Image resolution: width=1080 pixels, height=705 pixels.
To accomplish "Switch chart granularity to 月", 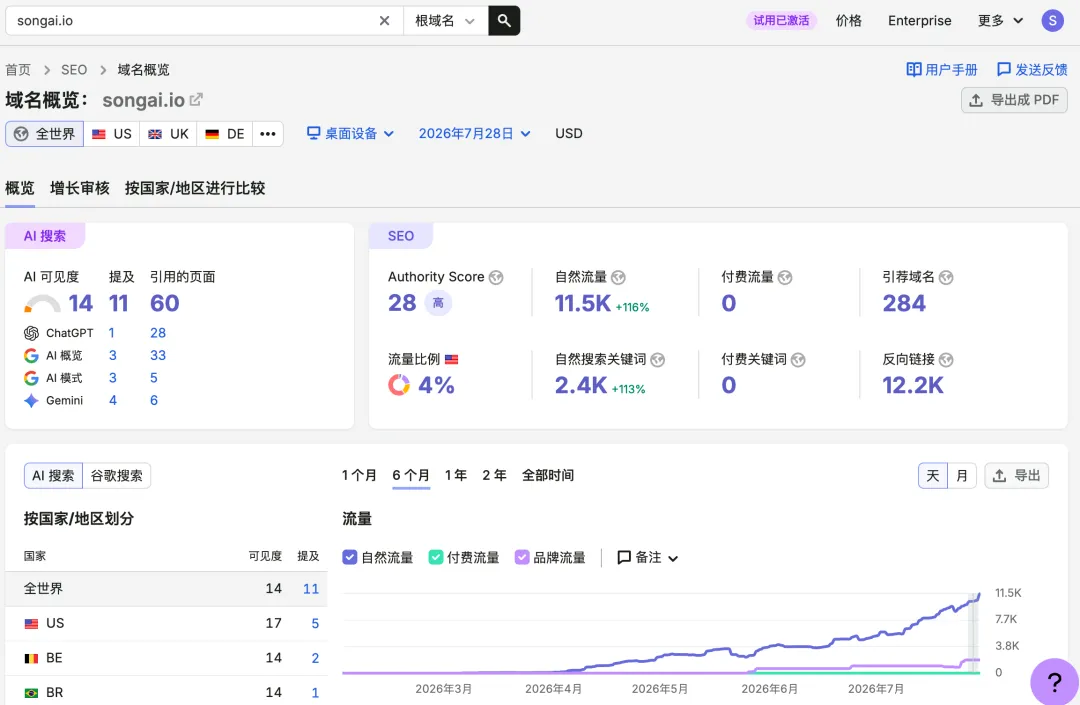I will tap(962, 476).
